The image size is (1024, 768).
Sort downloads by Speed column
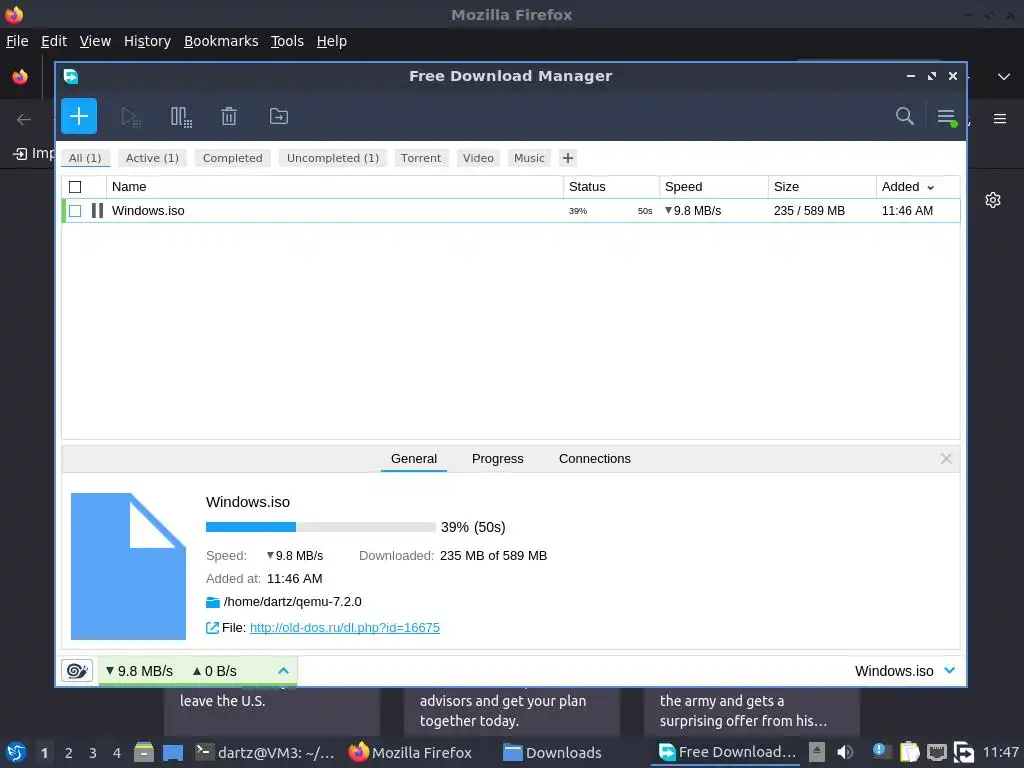click(714, 187)
